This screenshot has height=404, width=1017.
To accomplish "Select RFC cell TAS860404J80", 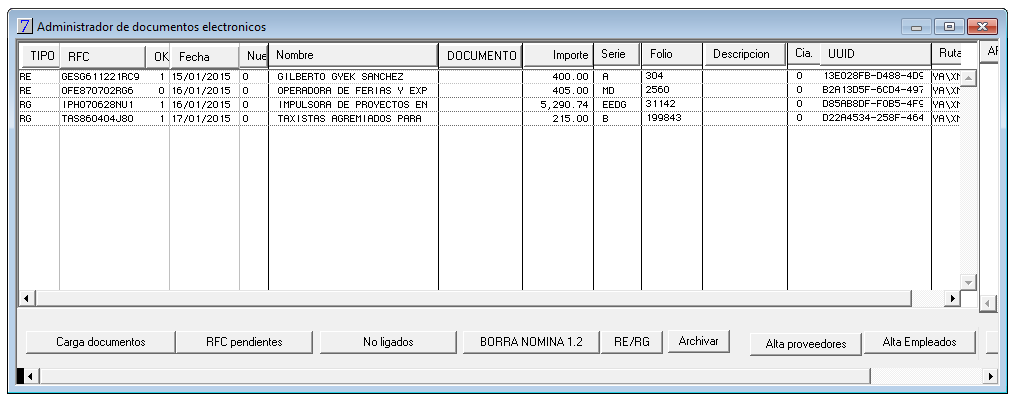I will point(97,119).
